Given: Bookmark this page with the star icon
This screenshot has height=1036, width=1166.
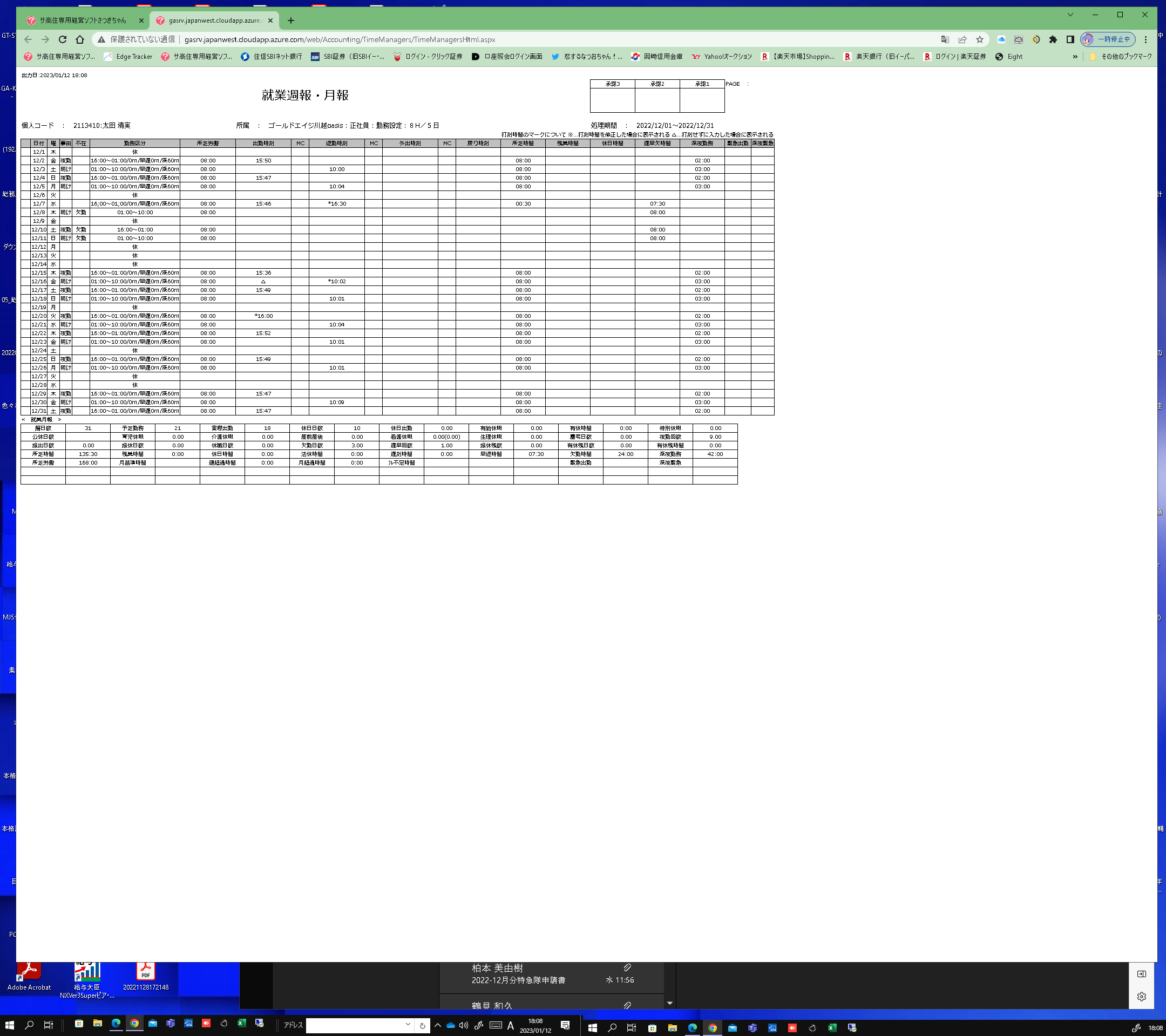Looking at the screenshot, I should coord(979,39).
